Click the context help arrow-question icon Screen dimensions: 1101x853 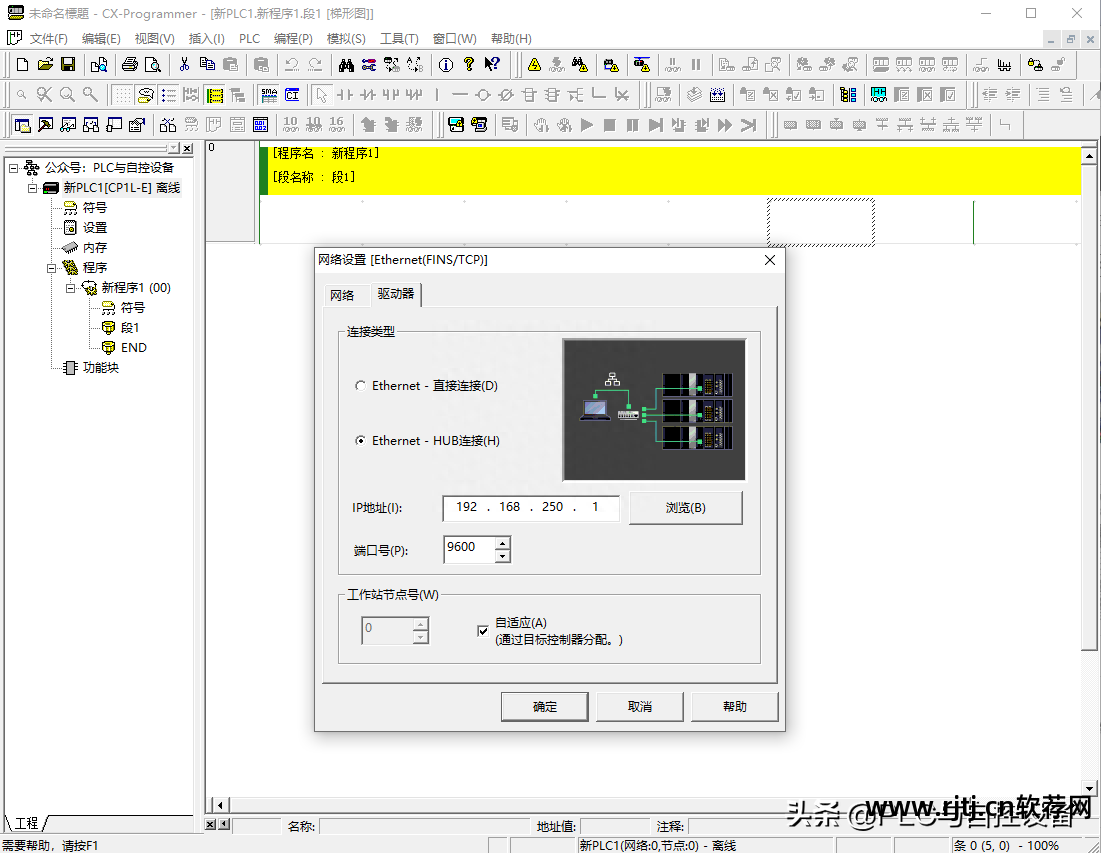[492, 65]
